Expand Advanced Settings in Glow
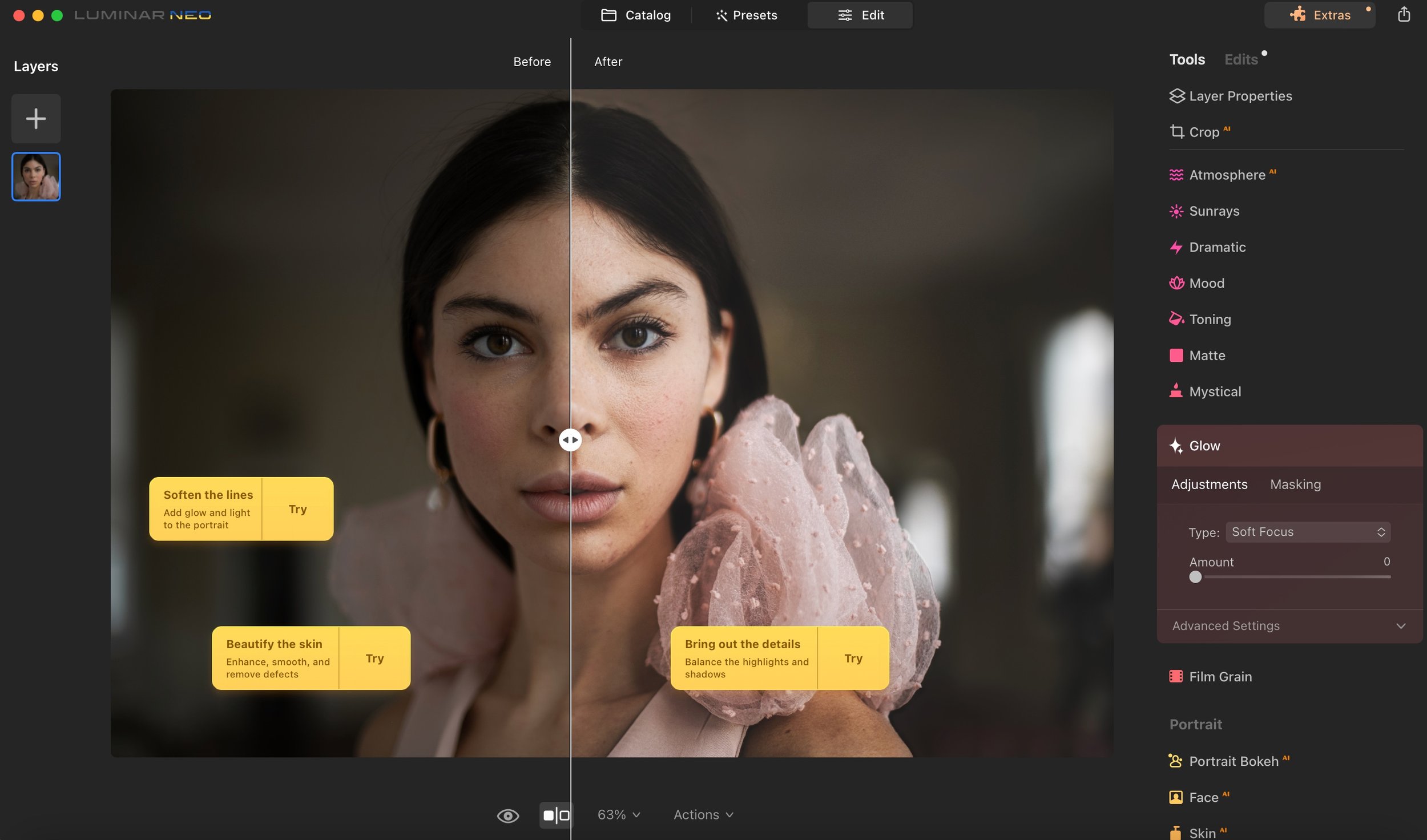This screenshot has width=1427, height=840. click(1289, 626)
